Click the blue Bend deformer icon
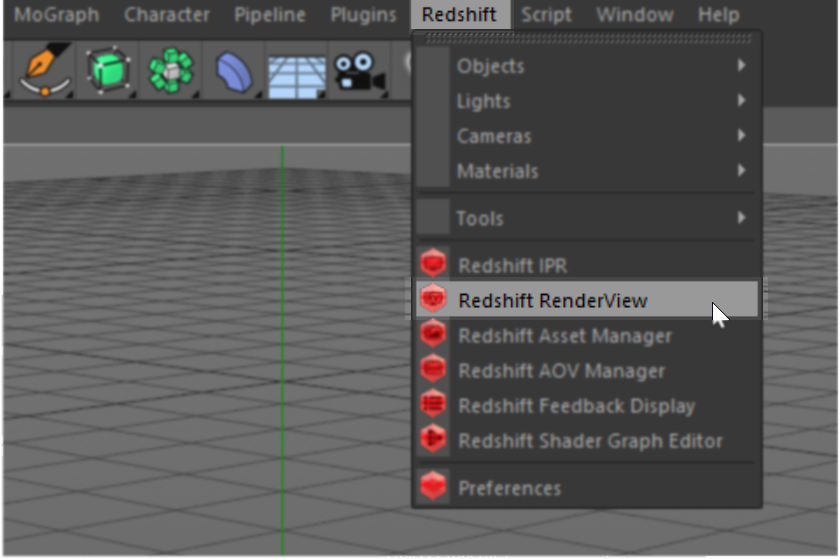 tap(234, 72)
